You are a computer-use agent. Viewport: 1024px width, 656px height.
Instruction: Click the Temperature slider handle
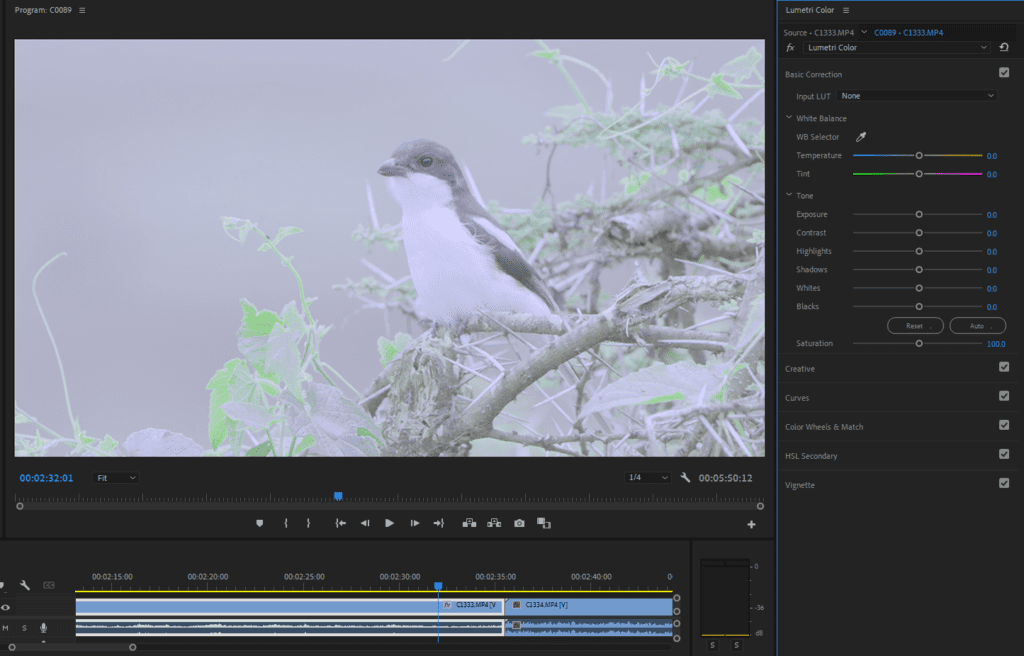[919, 156]
